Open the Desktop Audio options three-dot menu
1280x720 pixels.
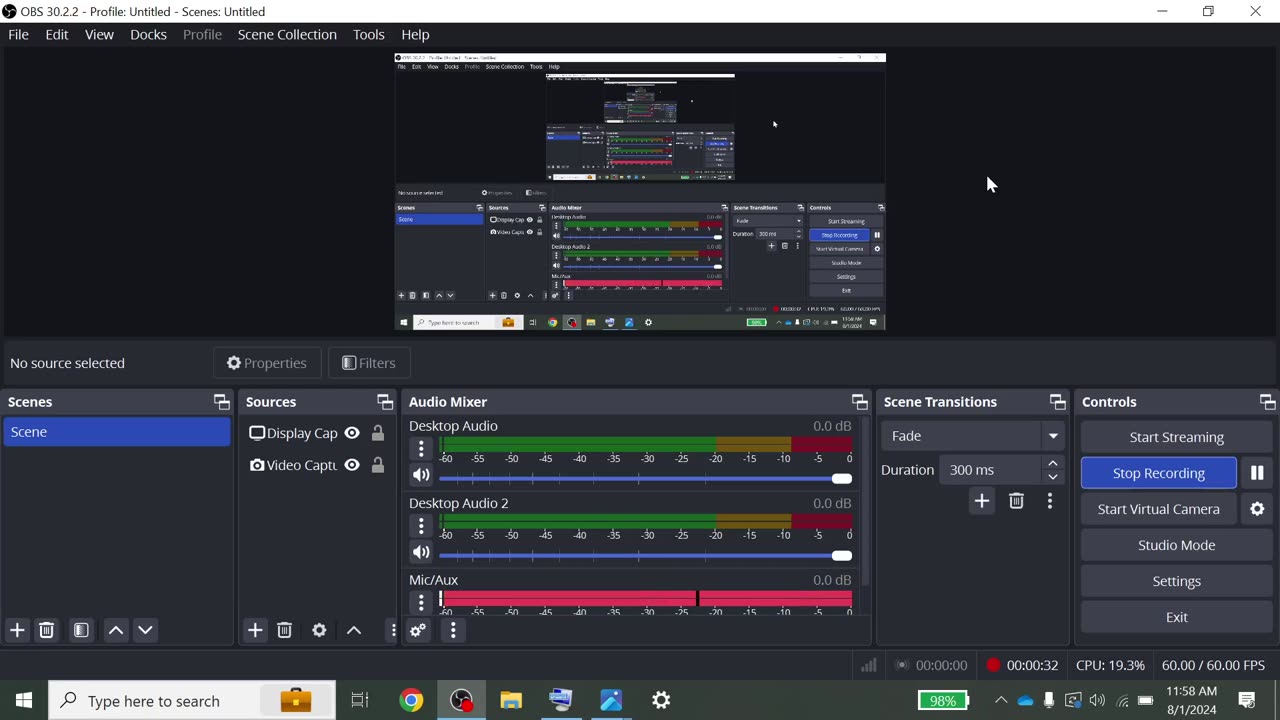(421, 449)
